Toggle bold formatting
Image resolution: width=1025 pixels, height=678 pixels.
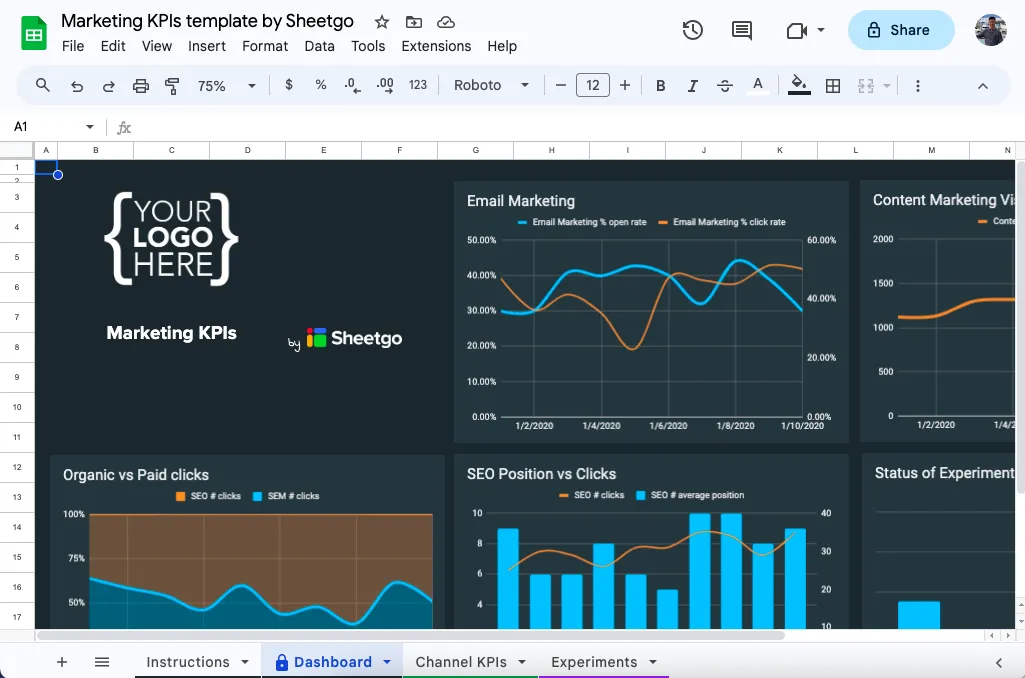(660, 86)
